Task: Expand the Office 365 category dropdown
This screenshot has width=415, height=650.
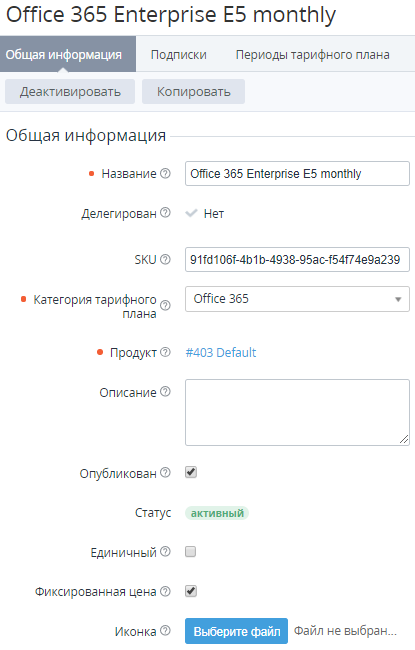Action: click(297, 299)
